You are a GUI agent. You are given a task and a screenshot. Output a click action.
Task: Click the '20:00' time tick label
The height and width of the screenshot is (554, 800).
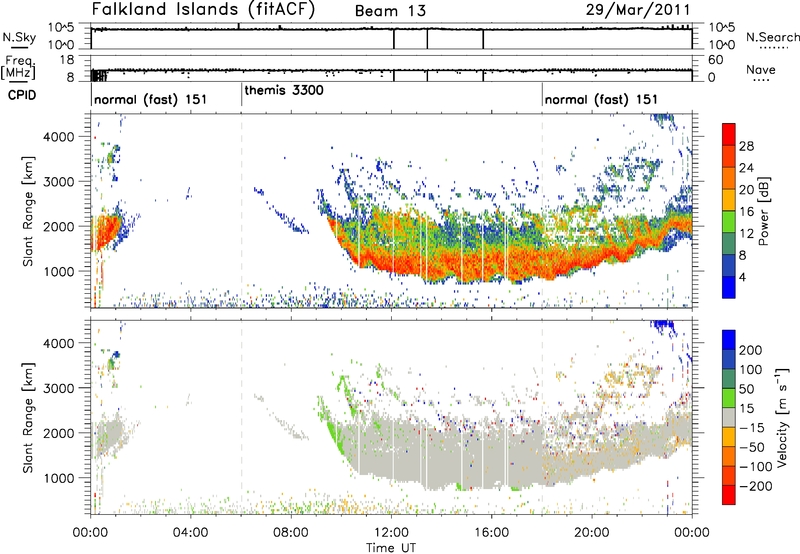click(592, 533)
